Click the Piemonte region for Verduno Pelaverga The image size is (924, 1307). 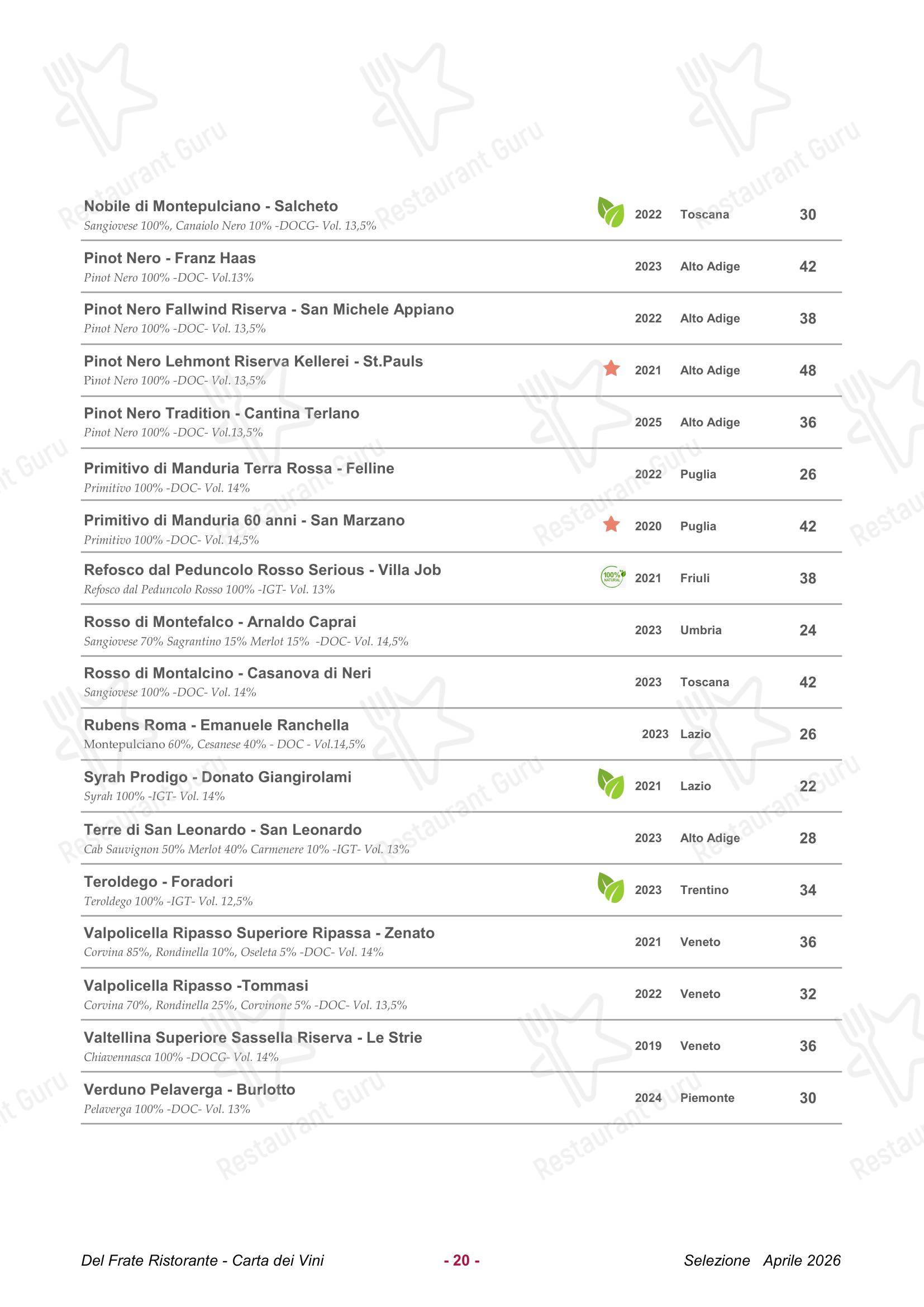(707, 1097)
